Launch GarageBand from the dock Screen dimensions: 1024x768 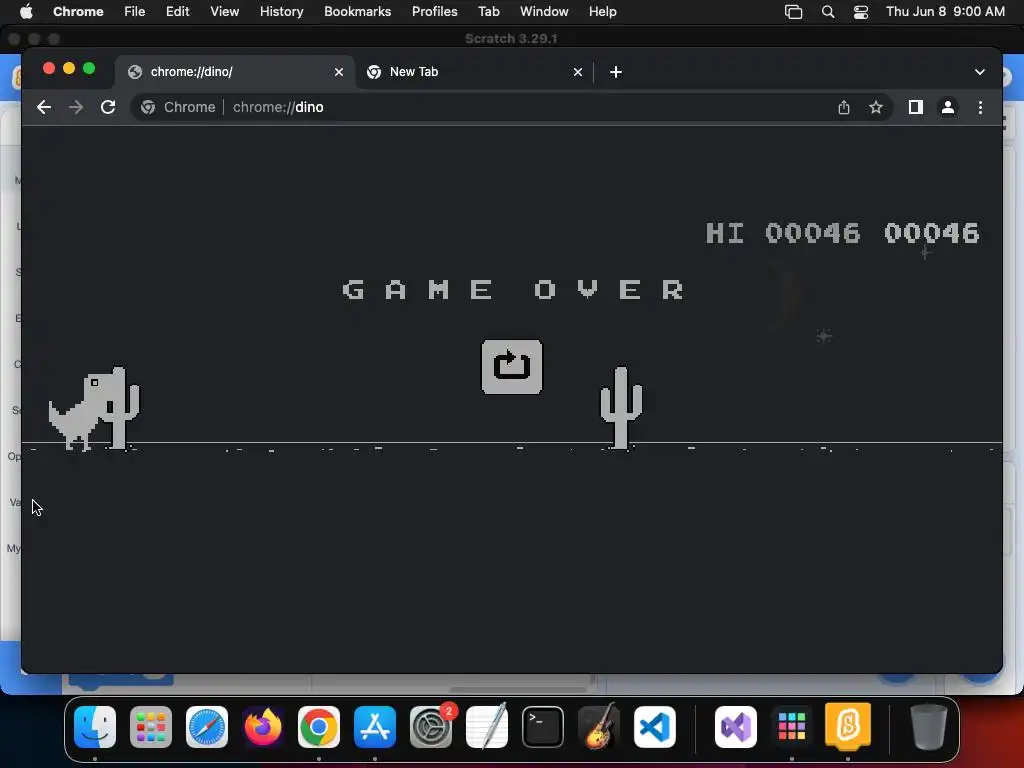click(x=599, y=727)
